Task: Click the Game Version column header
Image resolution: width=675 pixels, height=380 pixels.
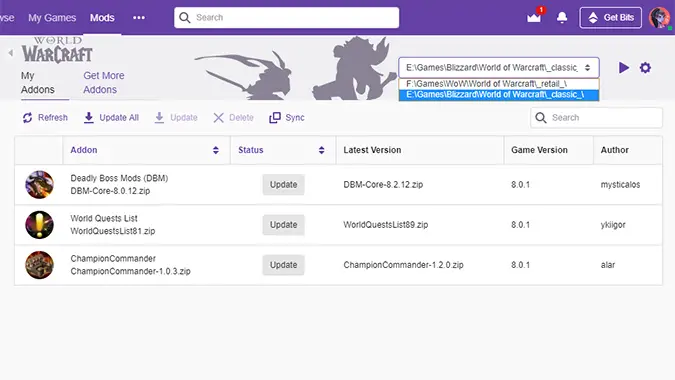Action: coord(539,150)
